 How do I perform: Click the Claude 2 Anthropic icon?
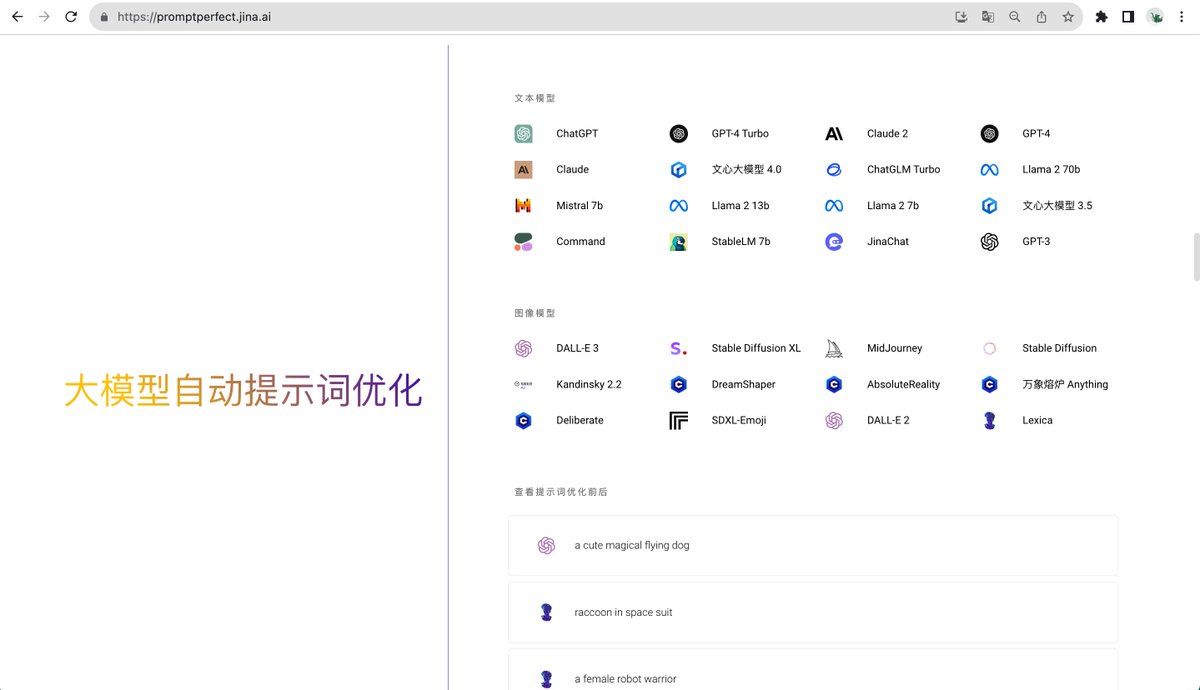pyautogui.click(x=834, y=134)
